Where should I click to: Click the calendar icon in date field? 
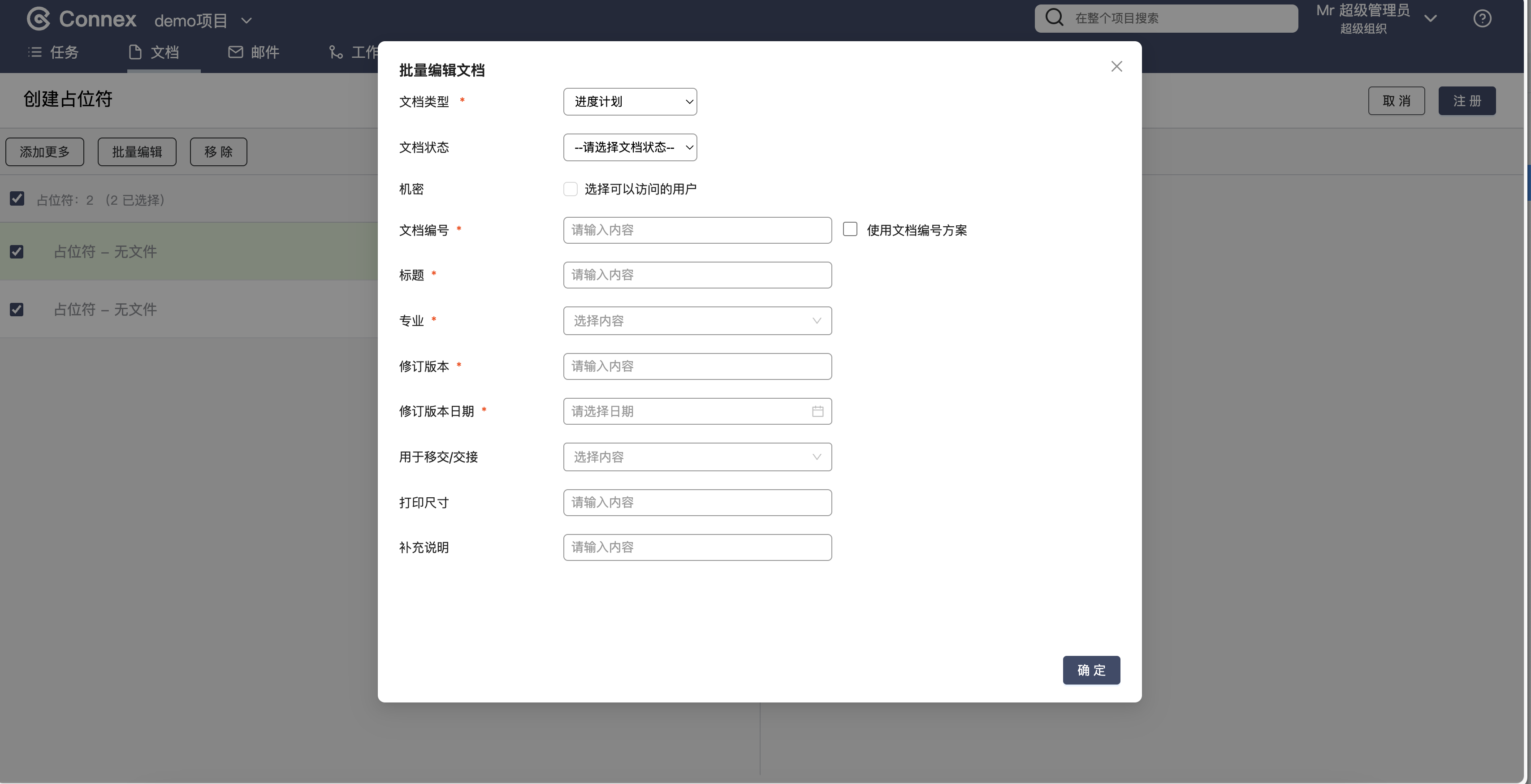click(817, 411)
